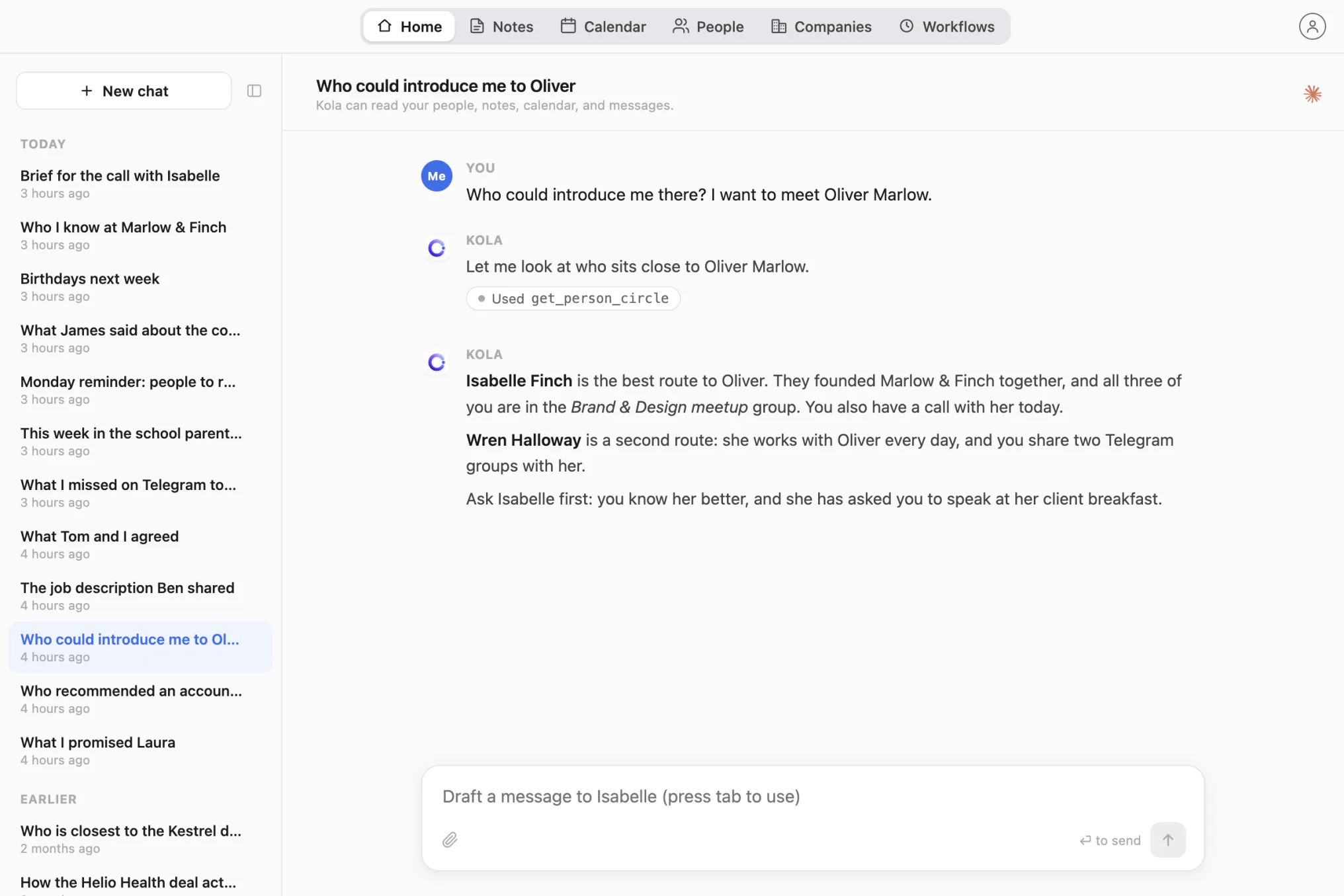Open 'Who is closest to the Kestrel d...' chat
Screen dimensions: 1344x896
[x=140, y=838]
